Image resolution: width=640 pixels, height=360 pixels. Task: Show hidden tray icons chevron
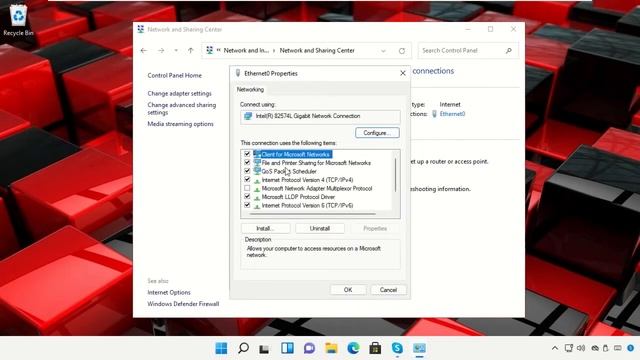[x=555, y=348]
